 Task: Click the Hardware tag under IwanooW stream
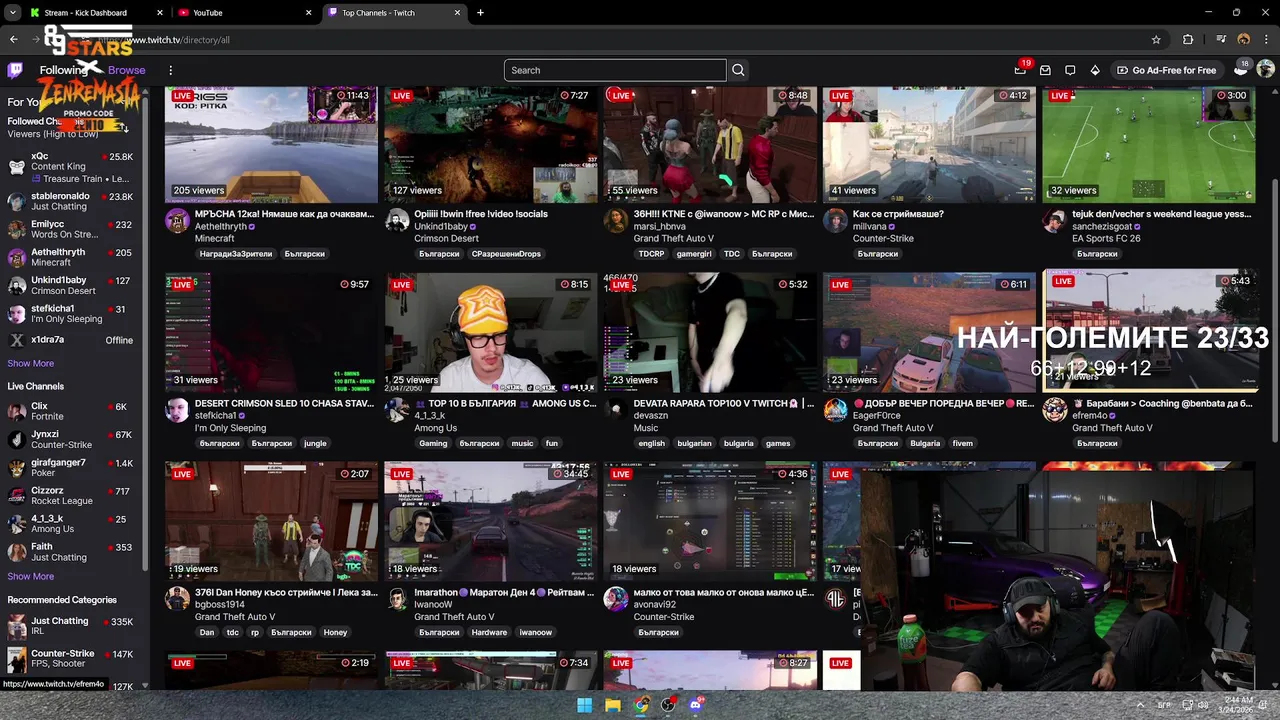click(x=489, y=632)
